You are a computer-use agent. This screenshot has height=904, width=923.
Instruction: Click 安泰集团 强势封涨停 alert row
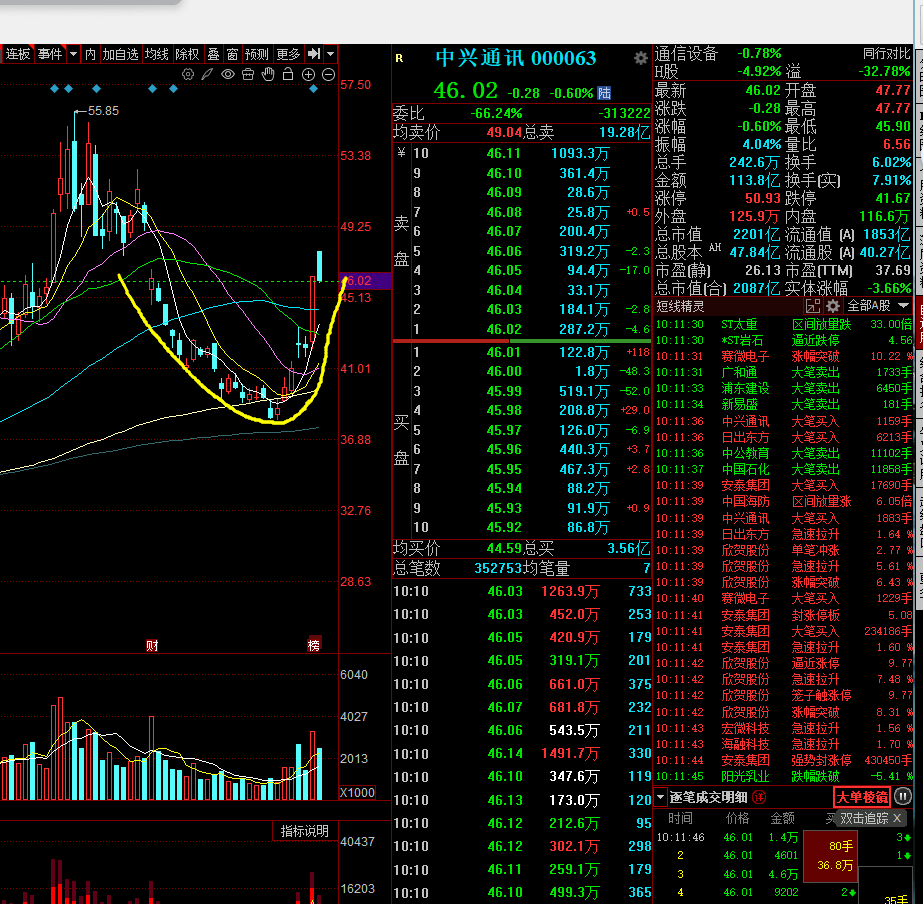tap(783, 760)
